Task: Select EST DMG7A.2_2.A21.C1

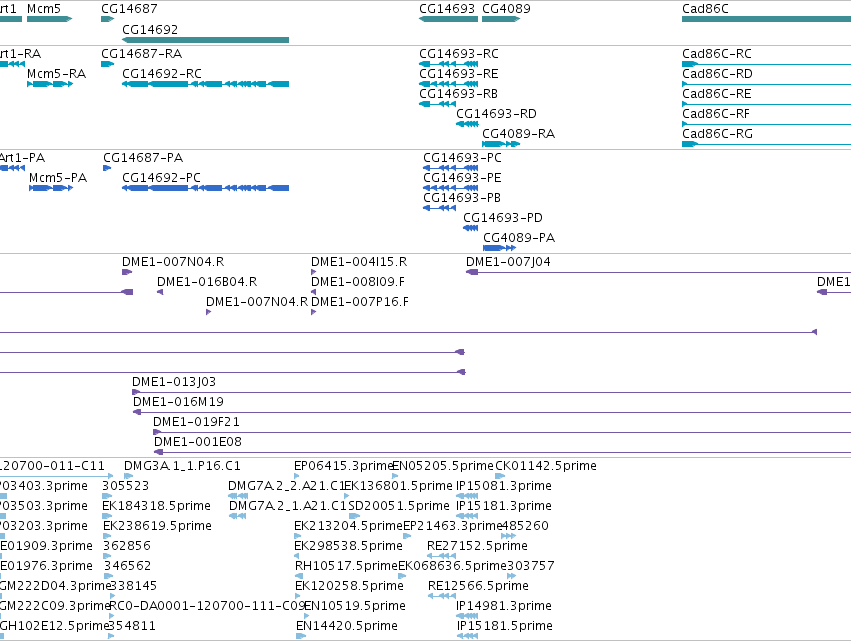Action: [238, 496]
